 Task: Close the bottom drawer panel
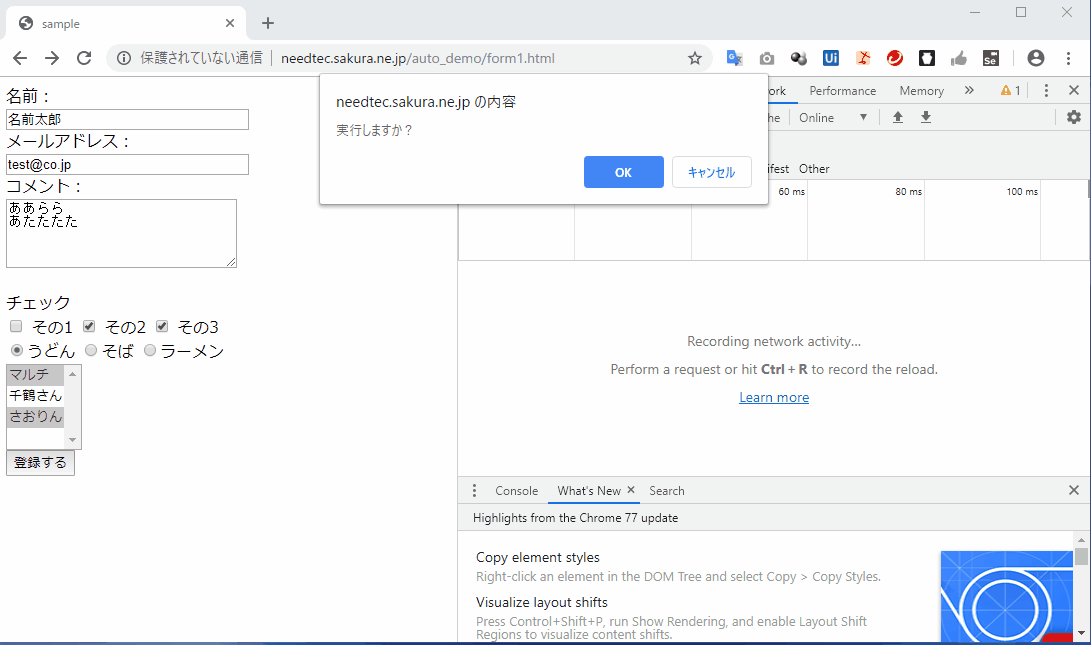pyautogui.click(x=1074, y=491)
